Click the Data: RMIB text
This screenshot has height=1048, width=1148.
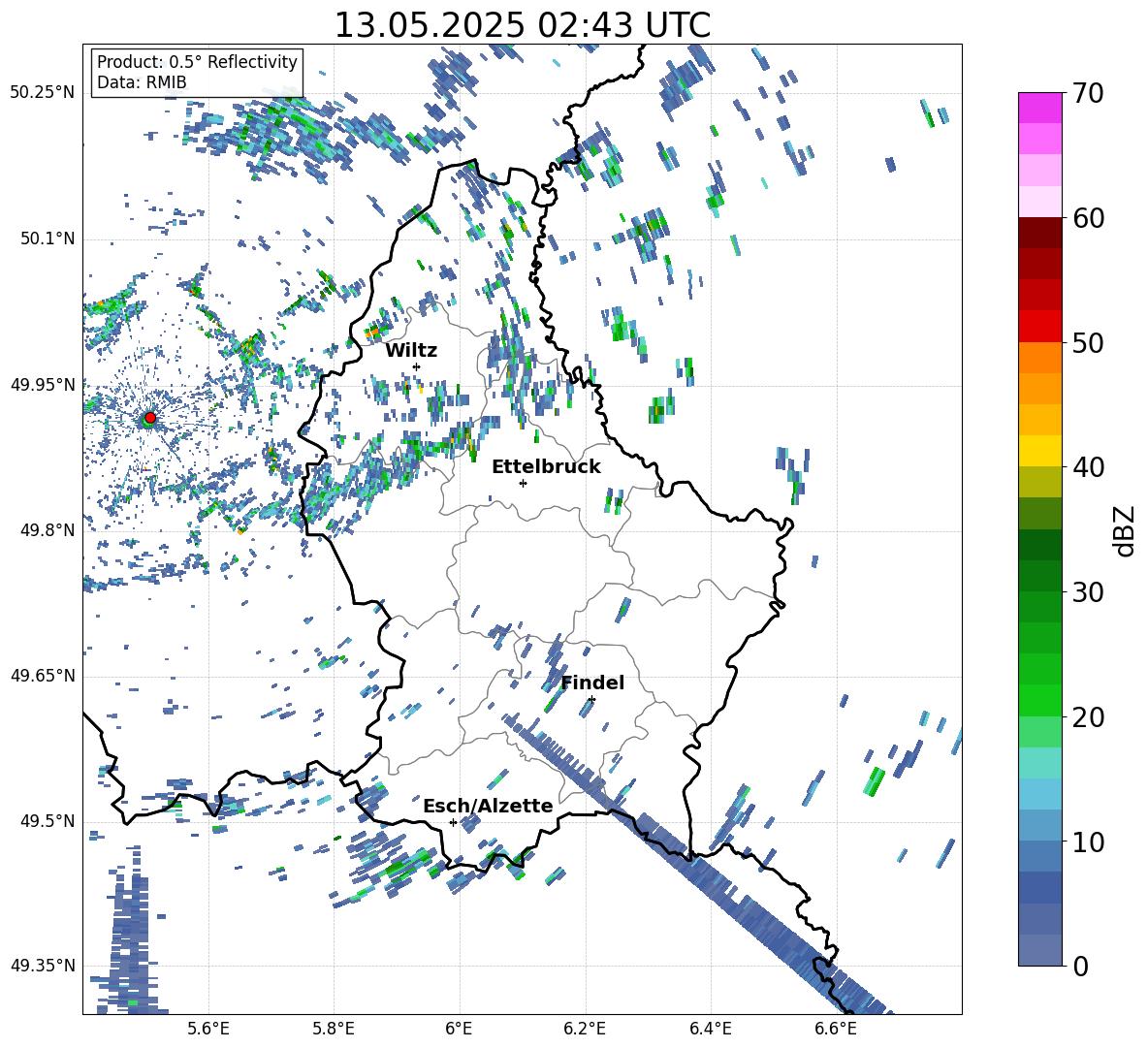[142, 82]
